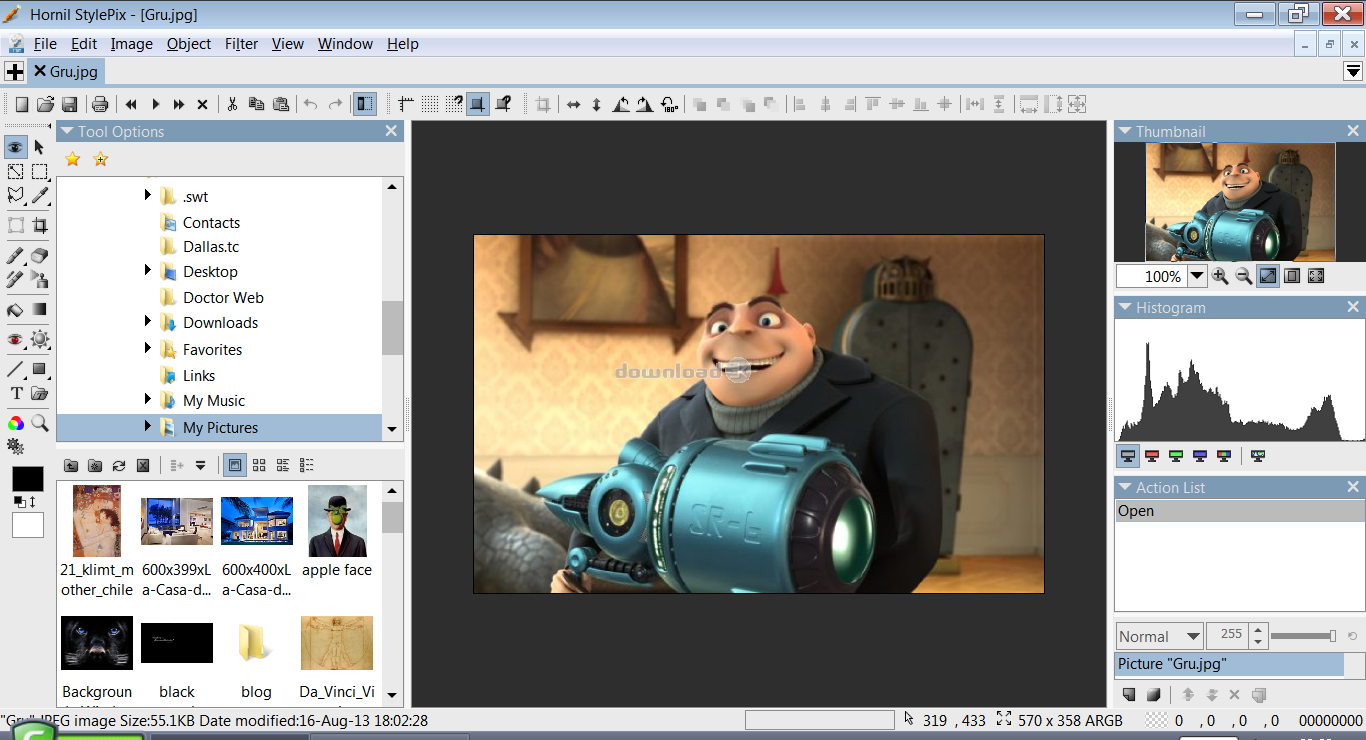Select the Red Eye removal tool
This screenshot has width=1366, height=740.
[x=15, y=340]
